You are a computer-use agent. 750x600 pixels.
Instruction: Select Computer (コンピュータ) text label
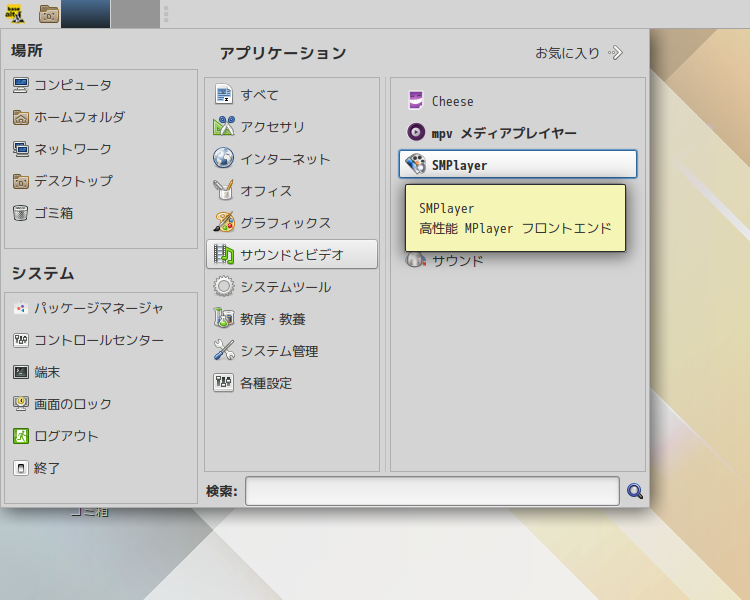point(73,85)
